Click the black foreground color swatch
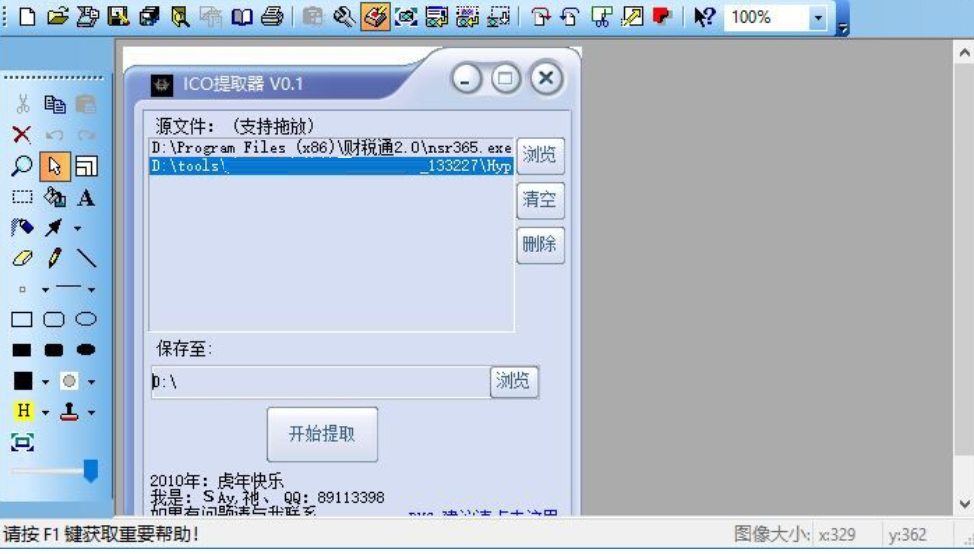This screenshot has height=554, width=974. pyautogui.click(x=23, y=381)
